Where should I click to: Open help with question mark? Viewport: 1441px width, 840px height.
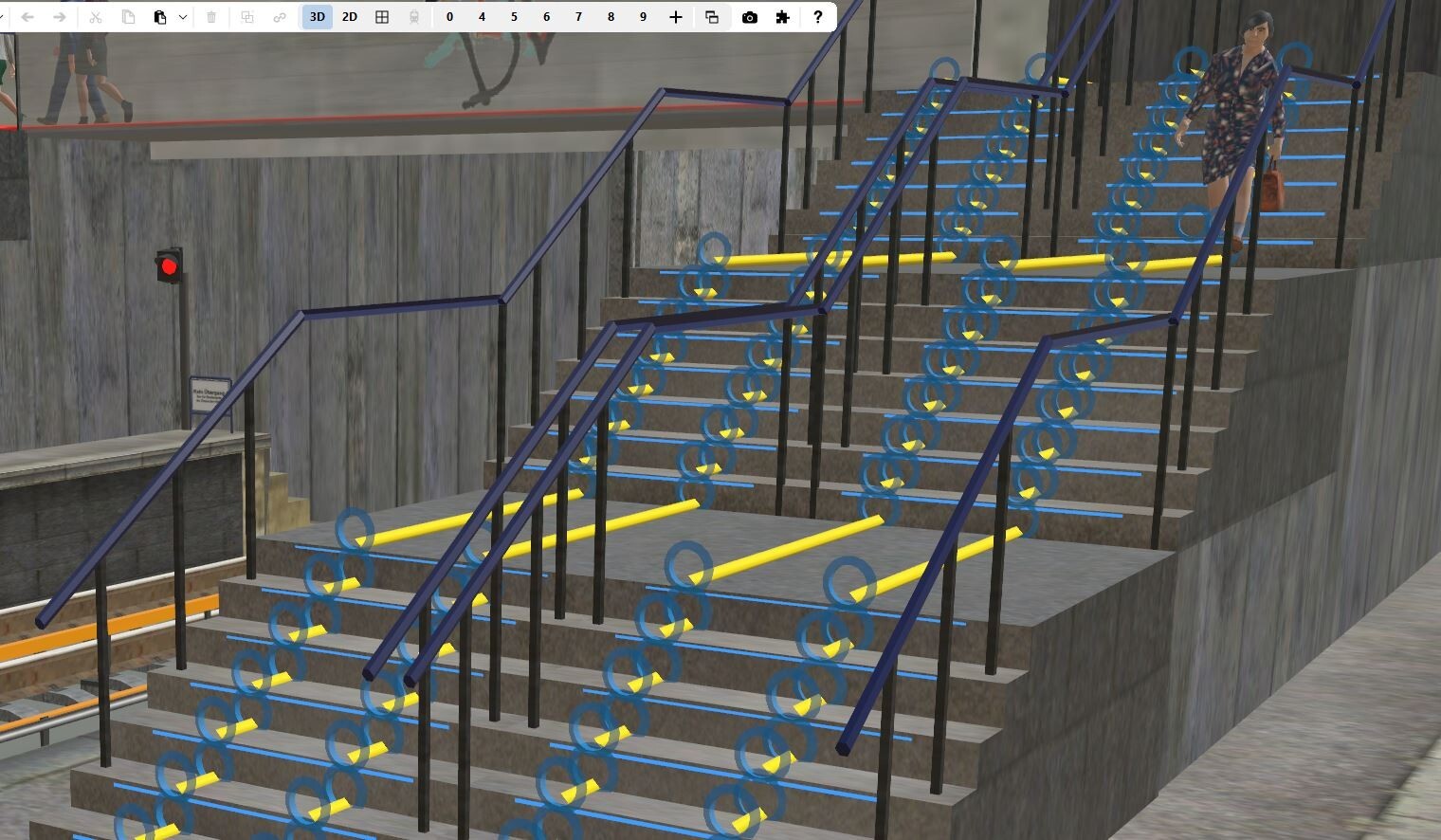pyautogui.click(x=817, y=17)
